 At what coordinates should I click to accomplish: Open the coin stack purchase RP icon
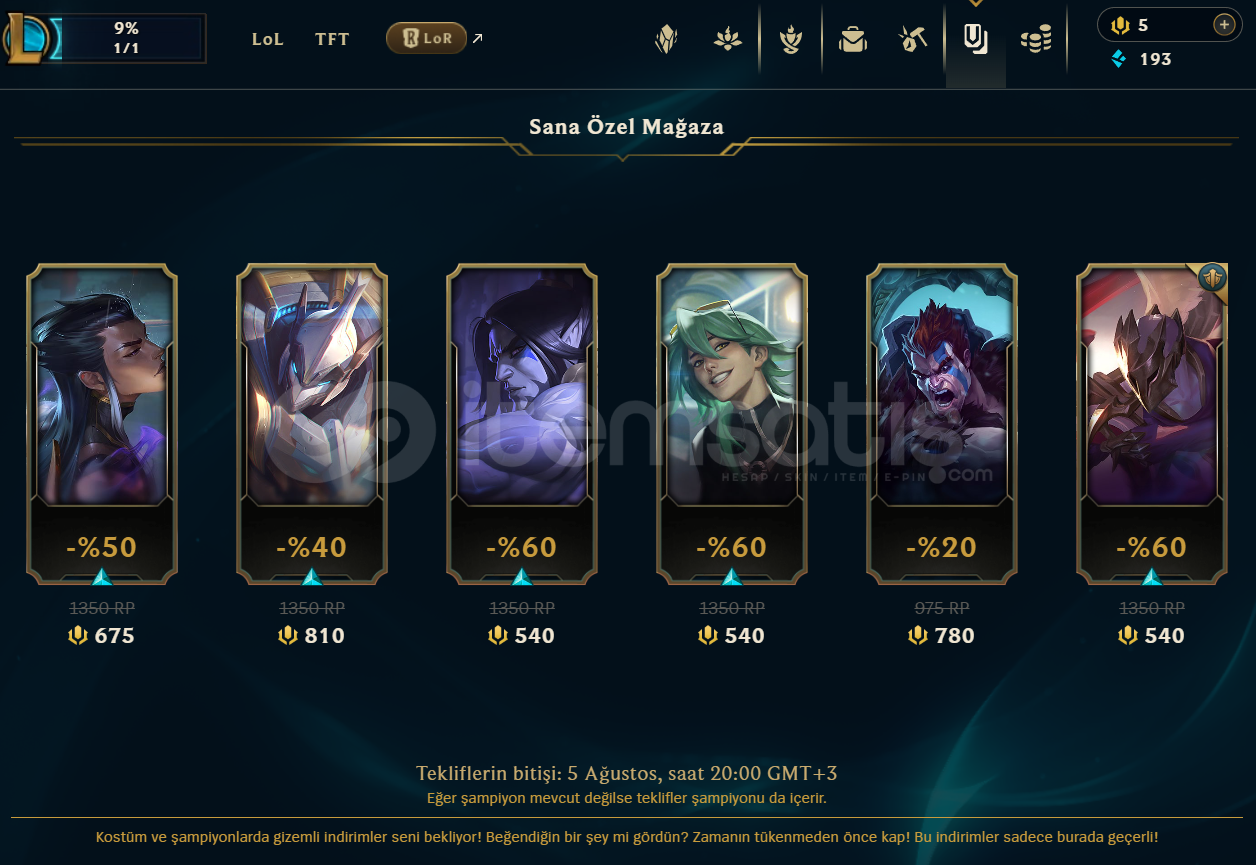pos(1036,40)
